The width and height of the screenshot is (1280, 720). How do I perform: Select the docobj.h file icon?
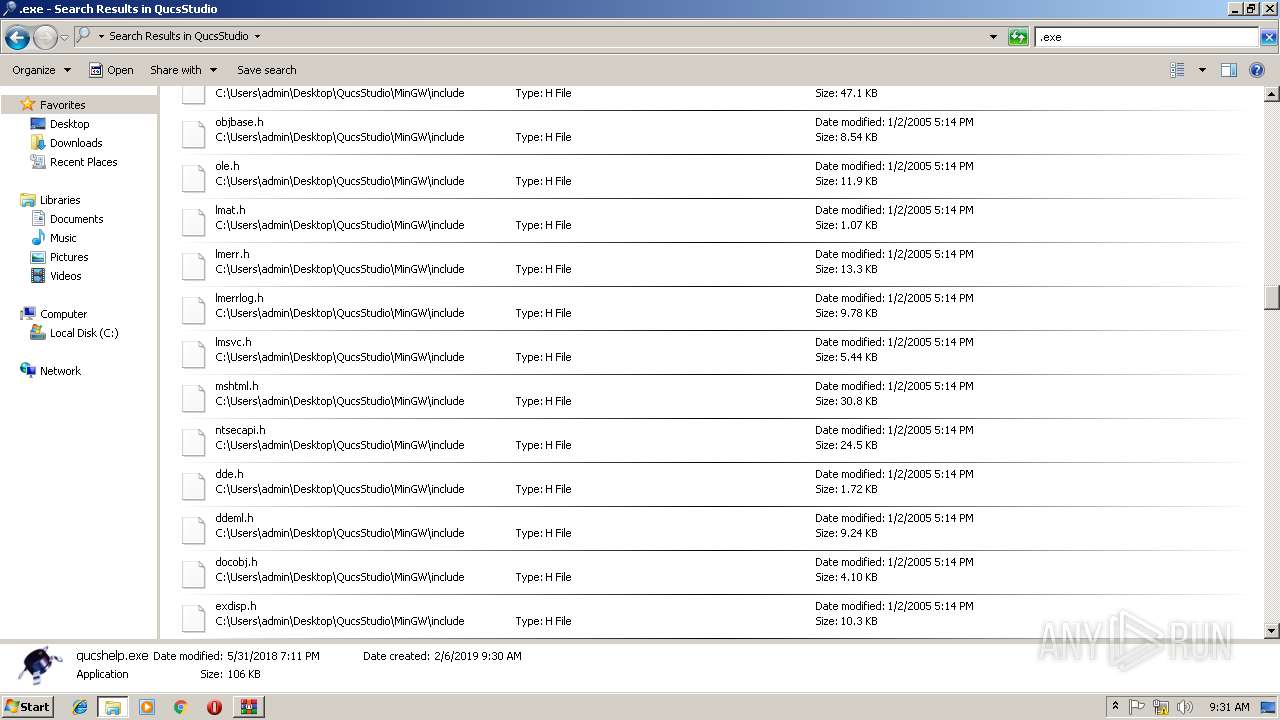point(194,573)
